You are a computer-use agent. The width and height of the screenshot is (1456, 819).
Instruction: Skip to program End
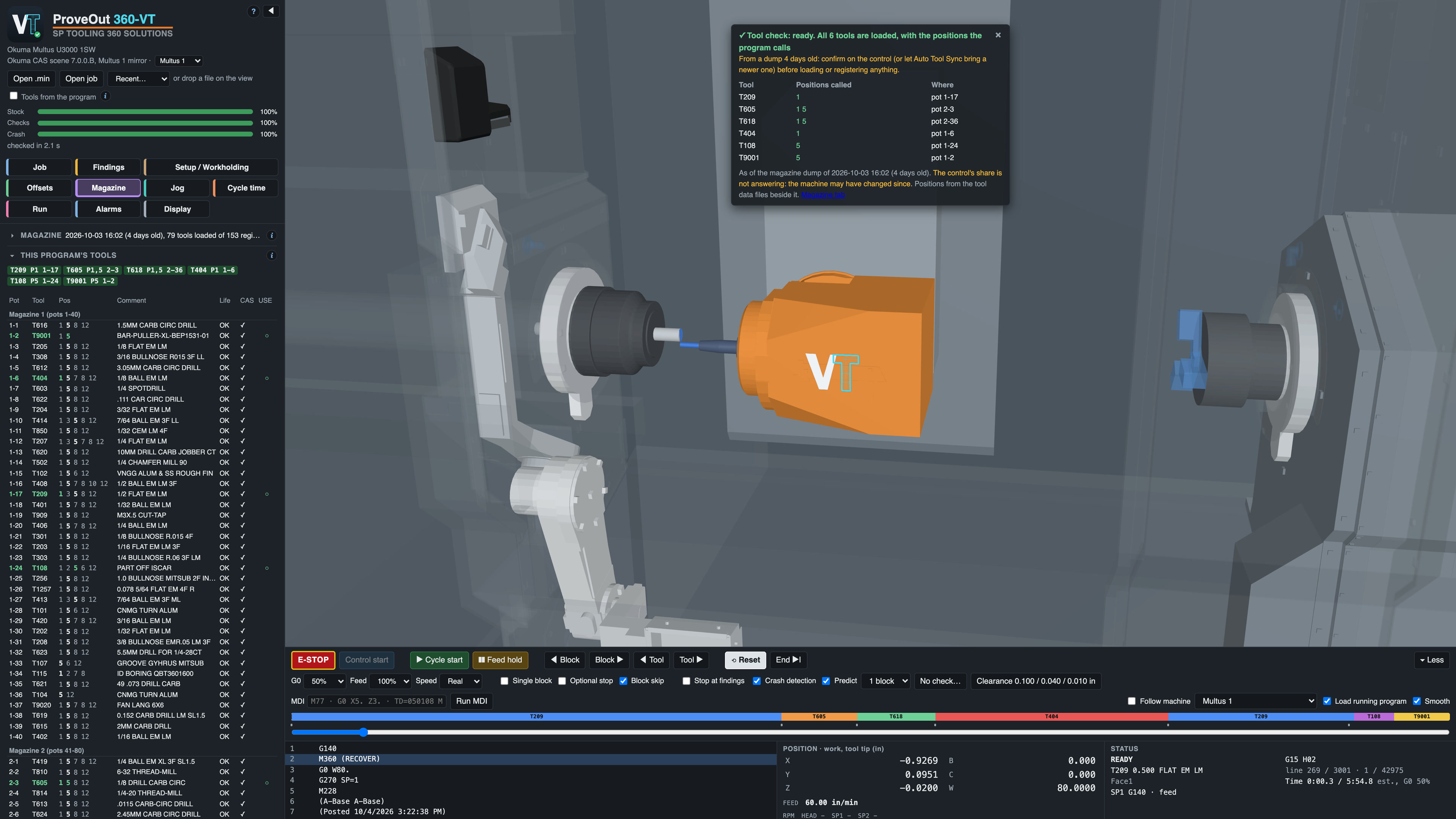pos(788,660)
